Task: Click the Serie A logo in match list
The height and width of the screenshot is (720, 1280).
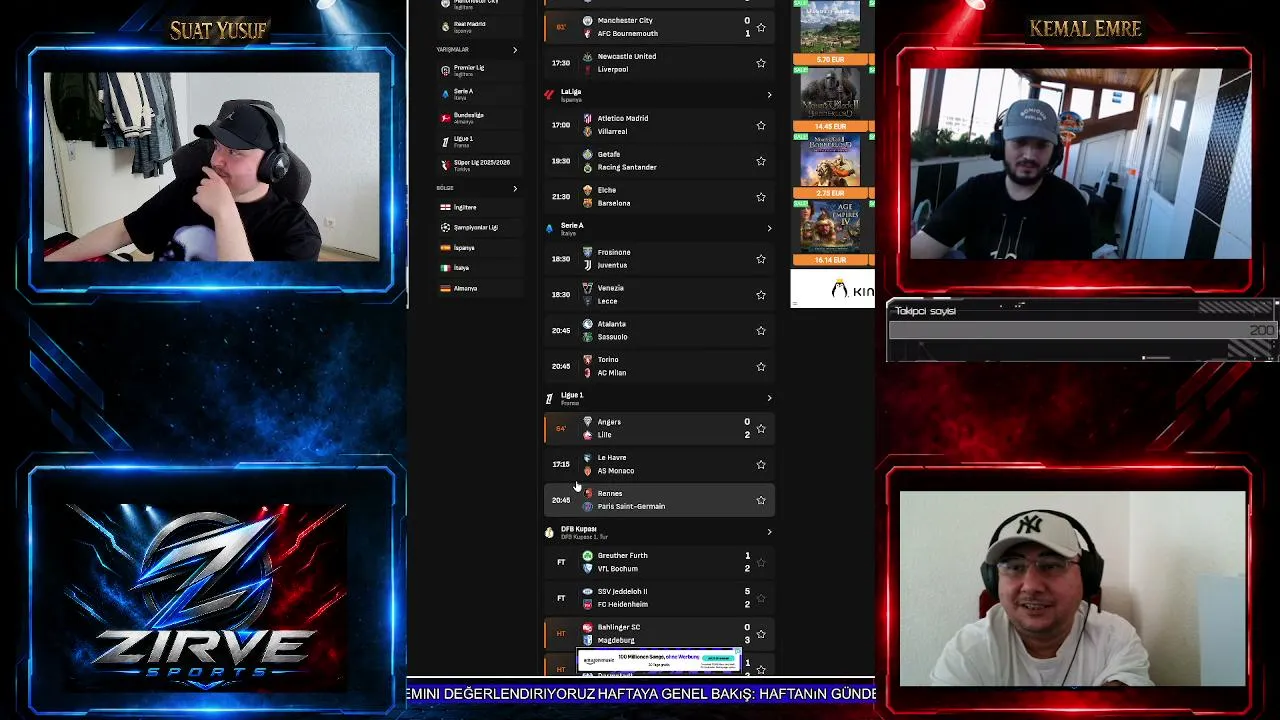Action: (549, 229)
